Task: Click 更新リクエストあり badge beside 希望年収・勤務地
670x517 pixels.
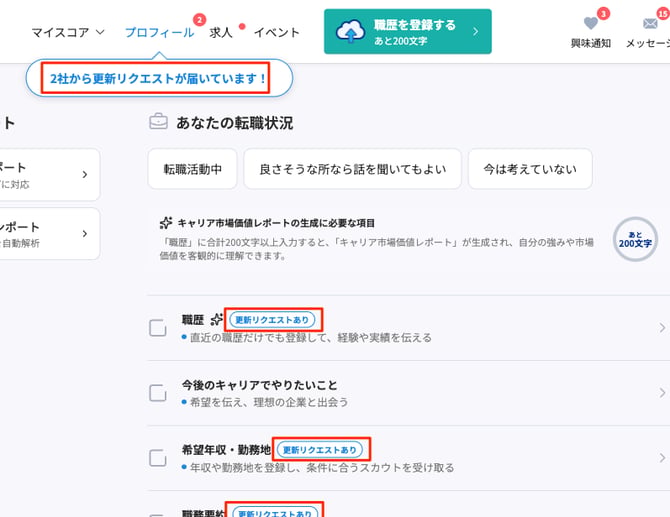Action: [320, 449]
